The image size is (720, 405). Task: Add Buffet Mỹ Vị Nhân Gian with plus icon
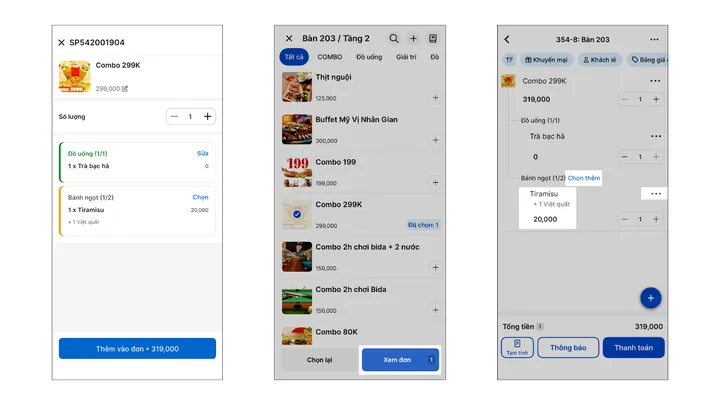tap(435, 140)
